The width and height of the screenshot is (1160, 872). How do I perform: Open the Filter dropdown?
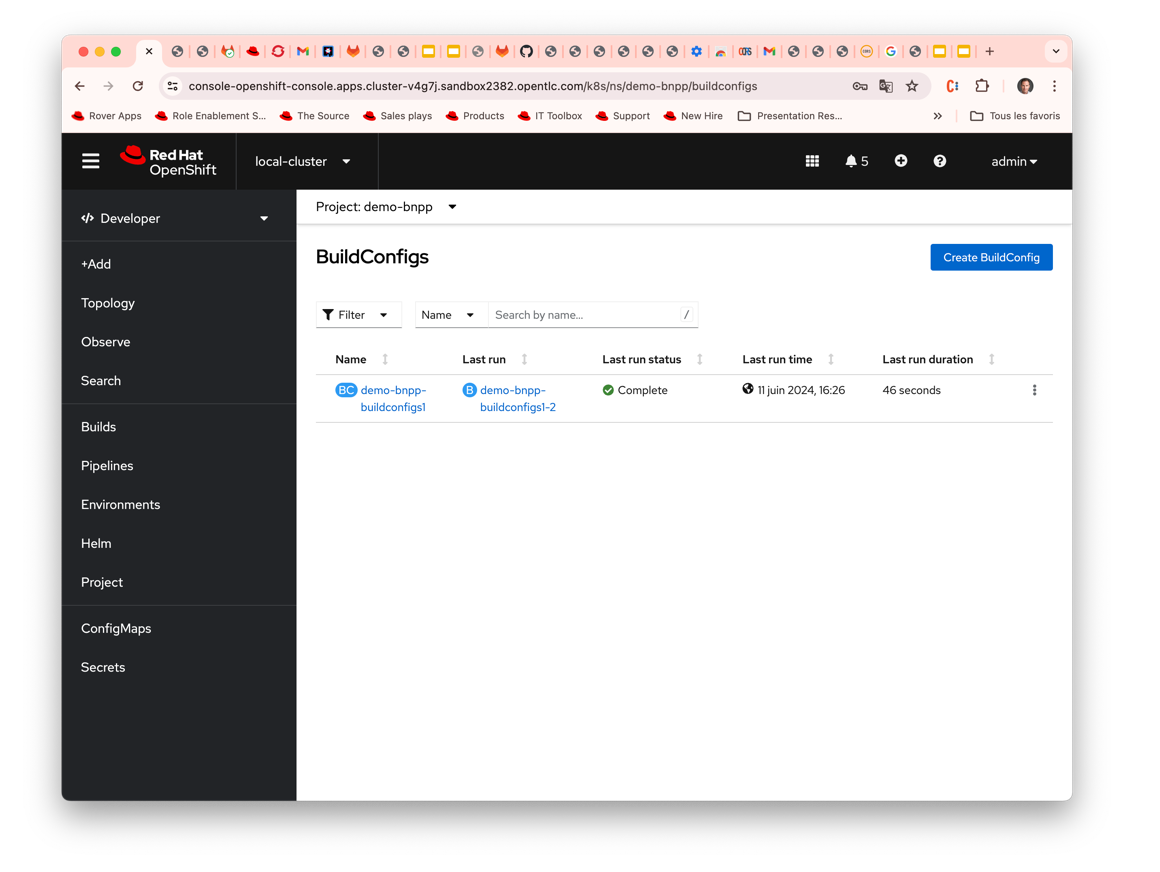click(x=358, y=314)
